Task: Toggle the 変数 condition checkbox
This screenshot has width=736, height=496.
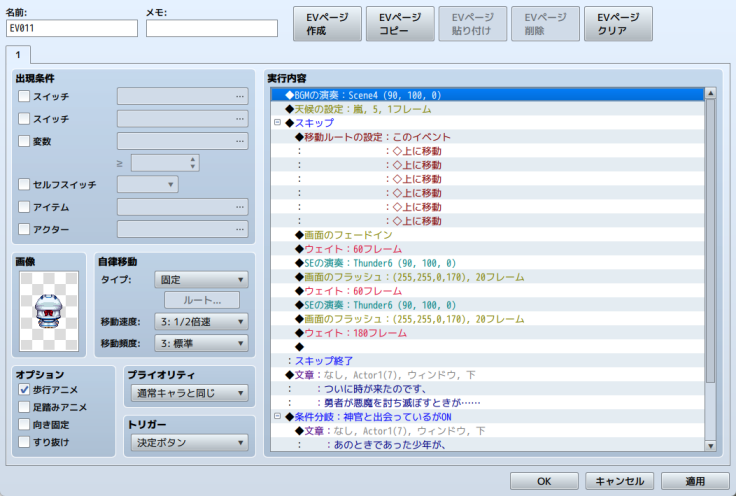Action: click(25, 141)
